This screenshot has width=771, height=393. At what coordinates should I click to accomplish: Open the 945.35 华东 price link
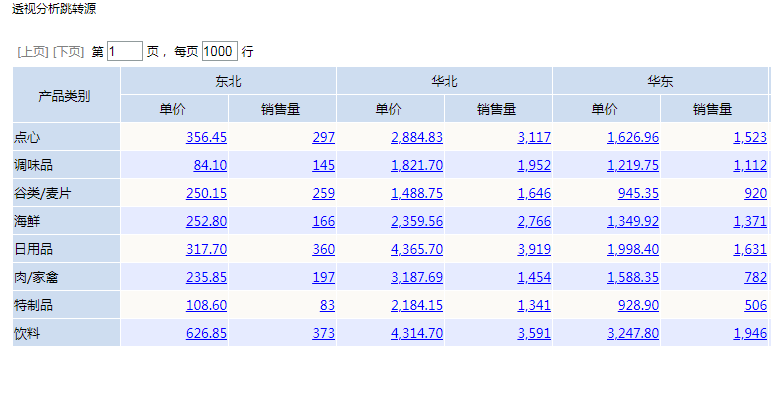click(638, 193)
